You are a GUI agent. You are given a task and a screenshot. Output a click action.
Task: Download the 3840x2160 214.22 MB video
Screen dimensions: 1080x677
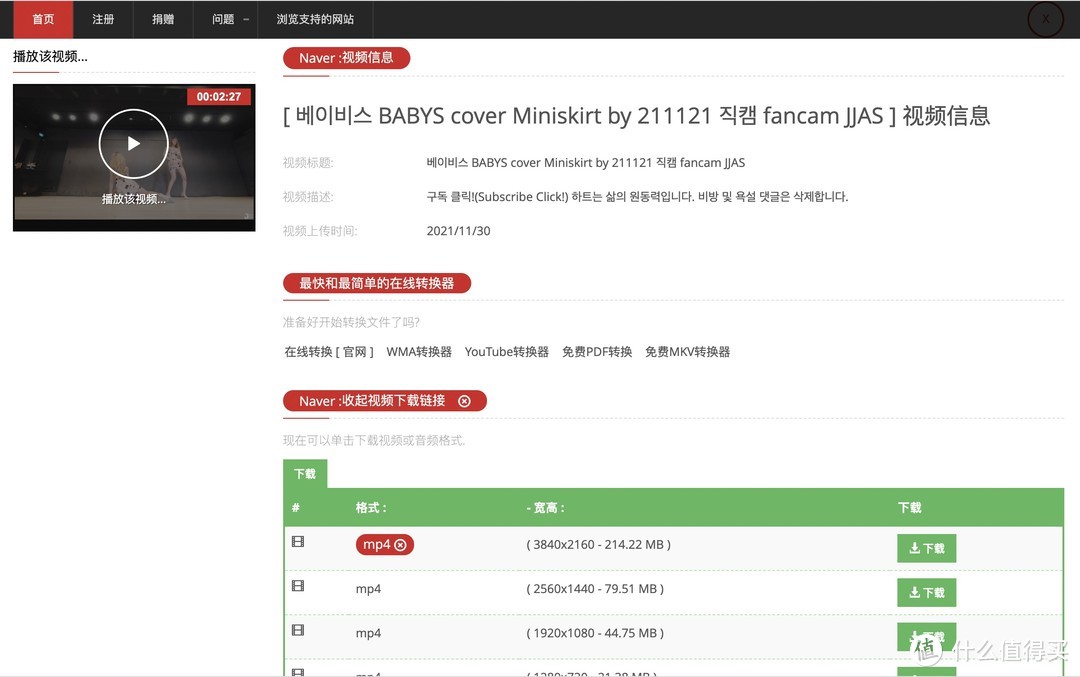[x=926, y=548]
